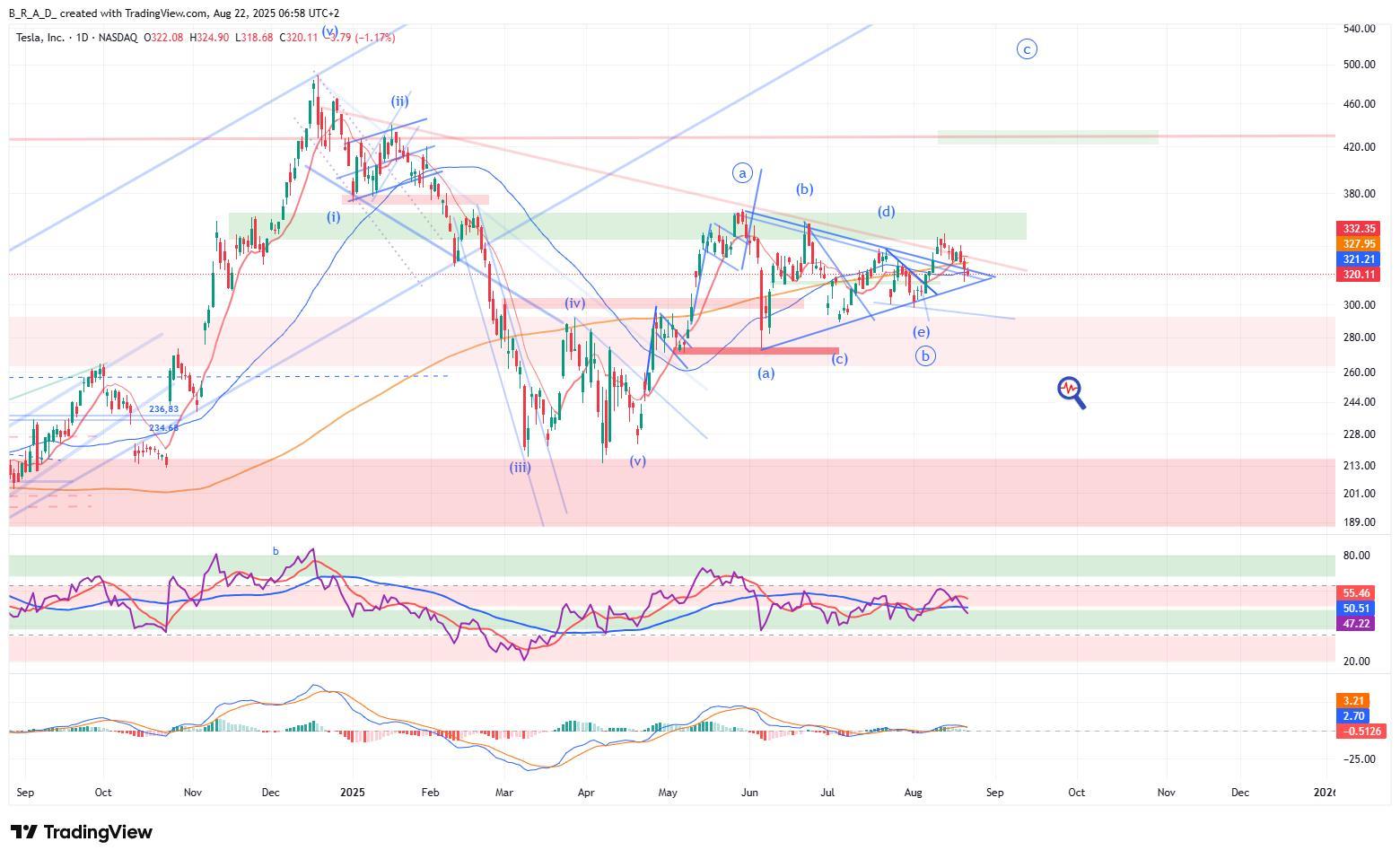
Task: Click the 2026 time axis label
Action: pos(1325,793)
